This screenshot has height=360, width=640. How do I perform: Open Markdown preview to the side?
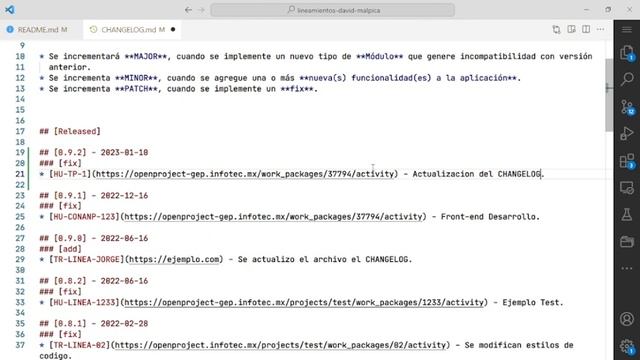click(571, 29)
